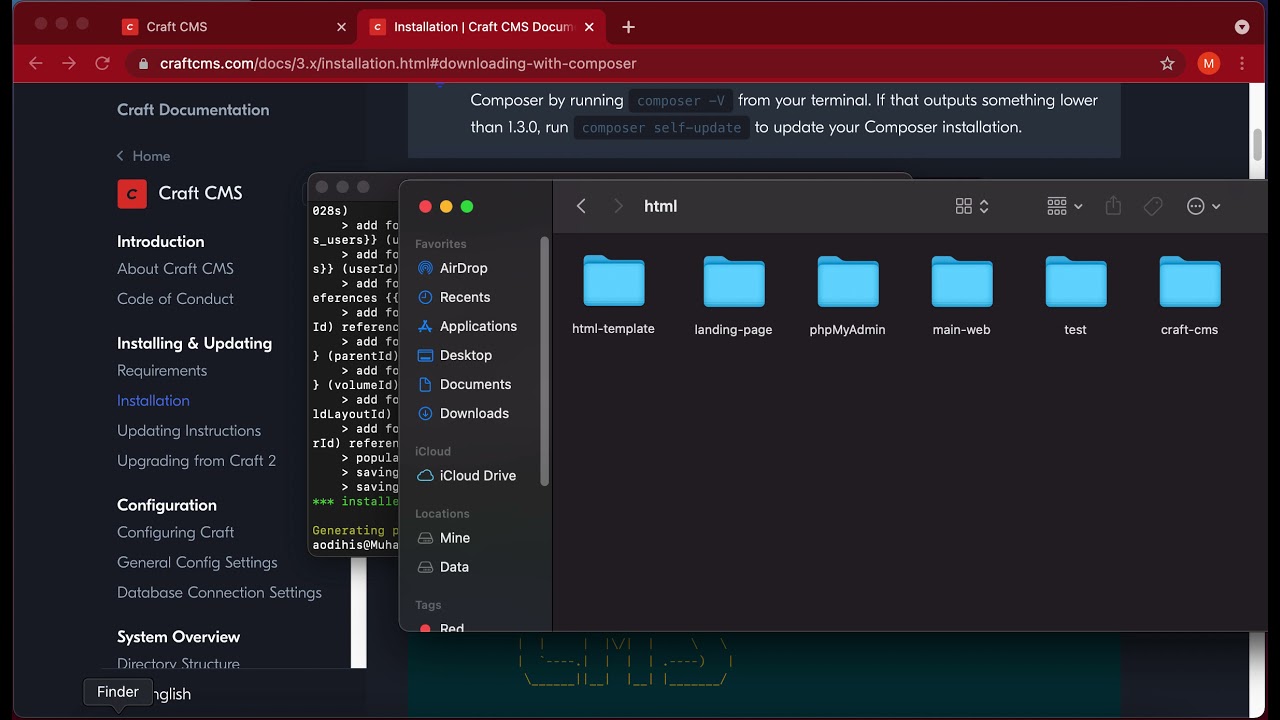This screenshot has width=1280, height=720.
Task: Open Finder group-by dropdown
Action: coord(1064,206)
